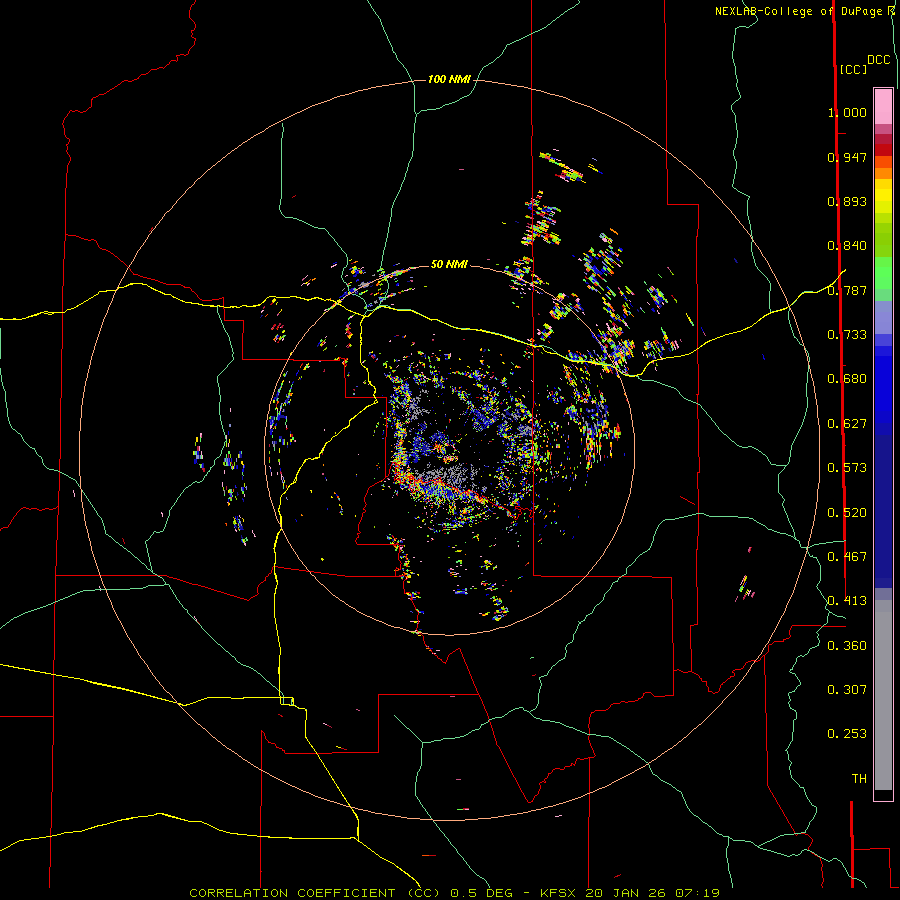Select the 1.000 value on the scale
Screen dimensions: 900x900
pos(847,112)
